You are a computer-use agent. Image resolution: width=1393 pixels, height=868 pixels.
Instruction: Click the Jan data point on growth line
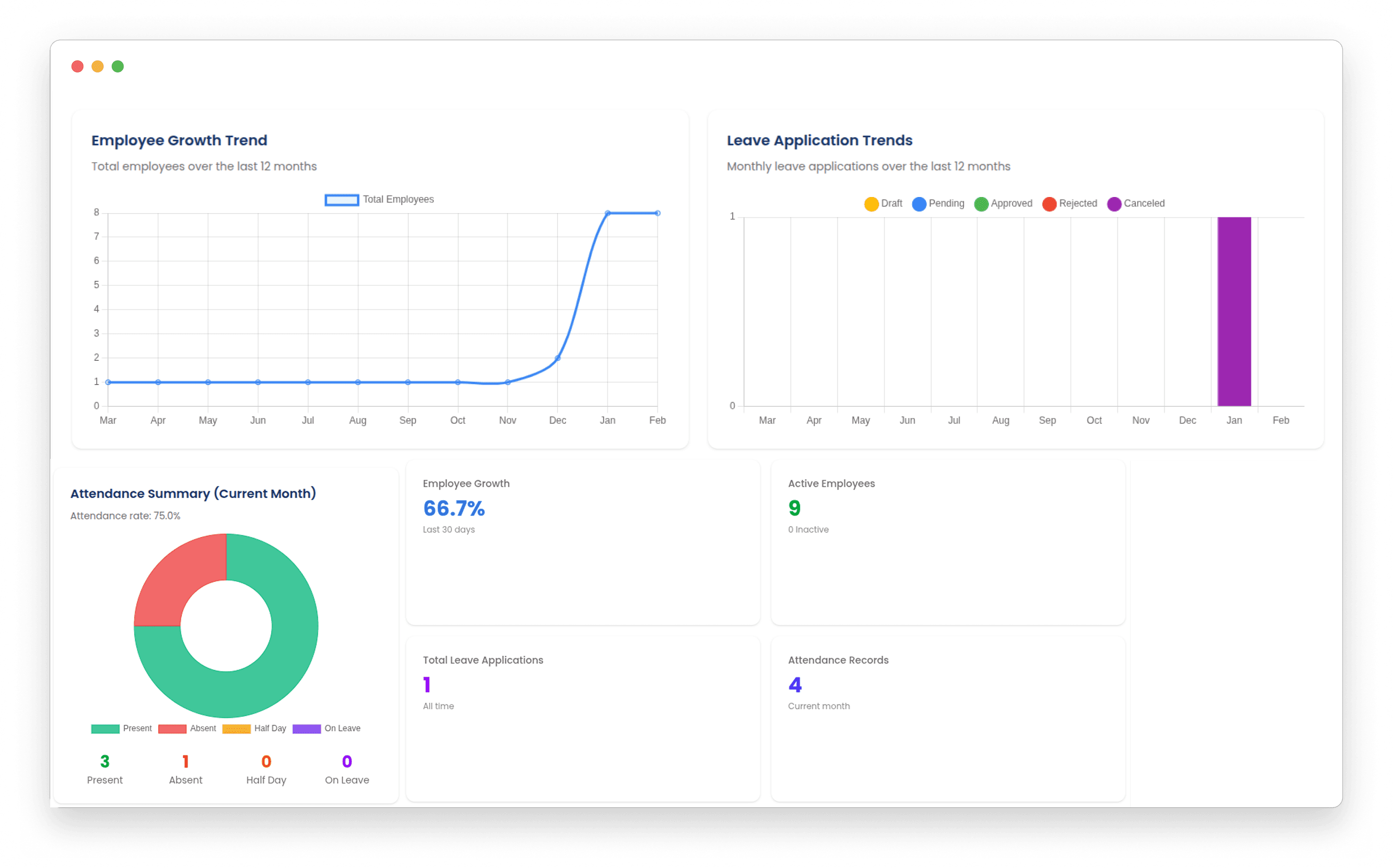click(608, 213)
